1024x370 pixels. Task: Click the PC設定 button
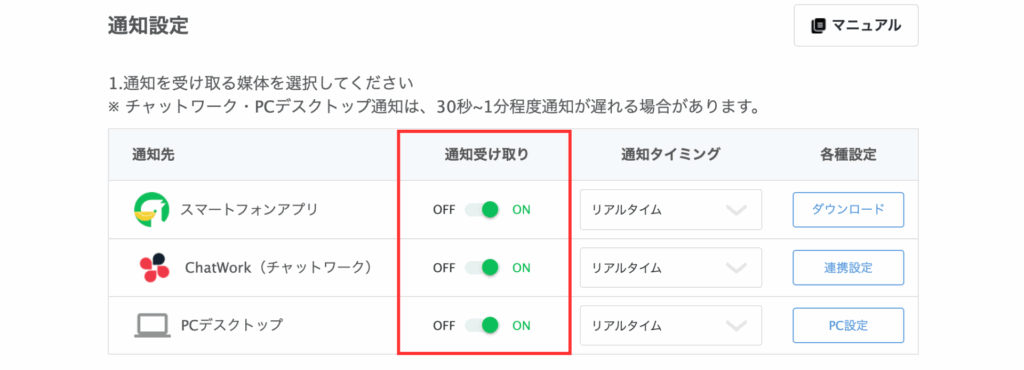[x=848, y=325]
